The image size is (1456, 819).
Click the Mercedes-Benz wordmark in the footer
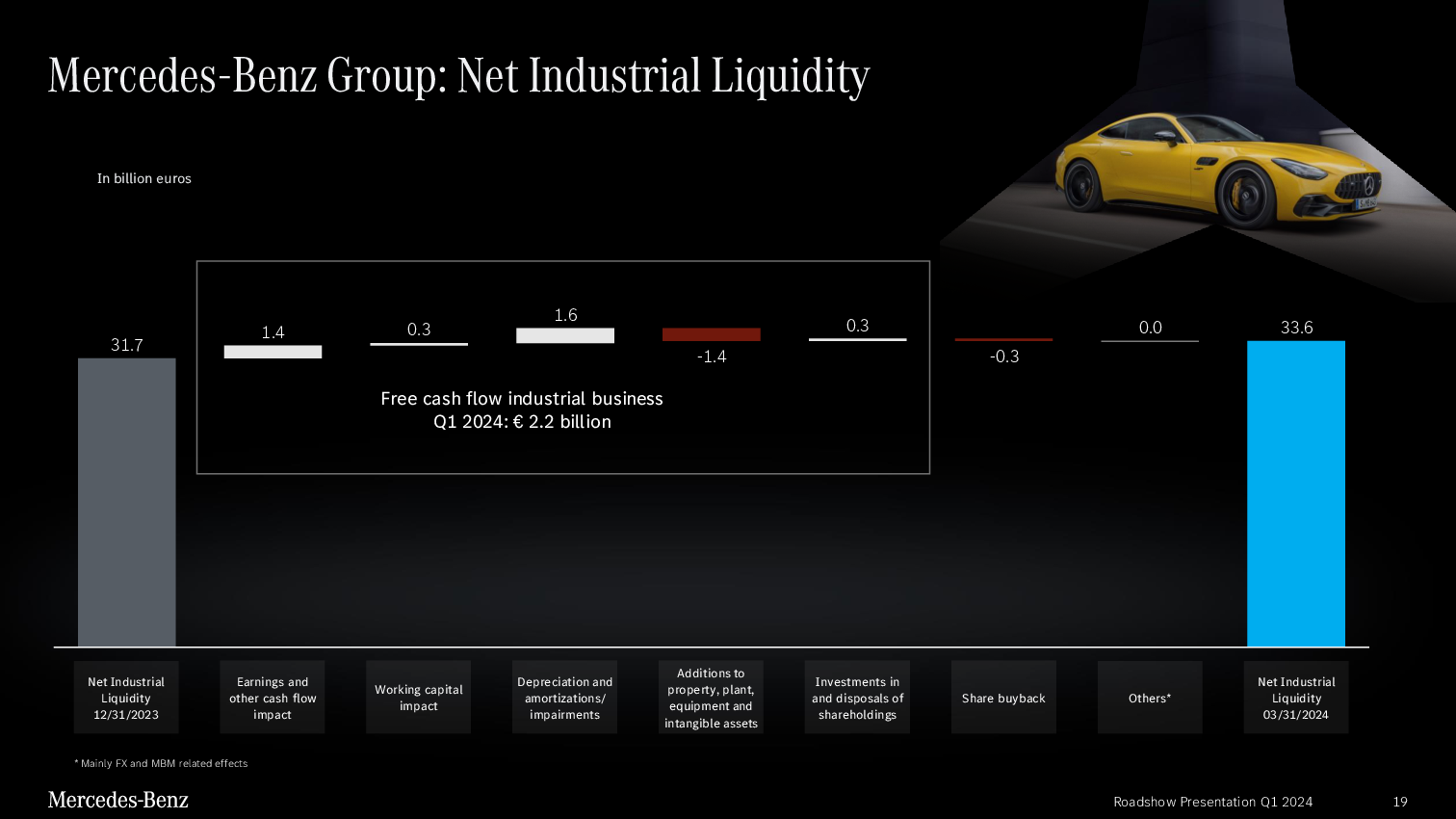click(x=118, y=800)
